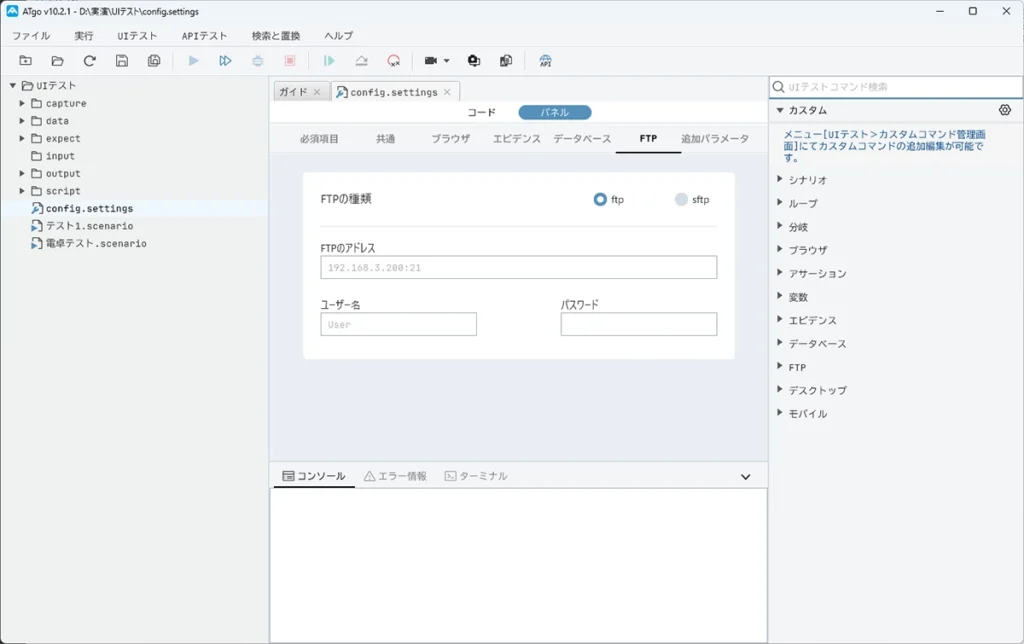Close the config.settings tab
The image size is (1024, 644).
[447, 92]
